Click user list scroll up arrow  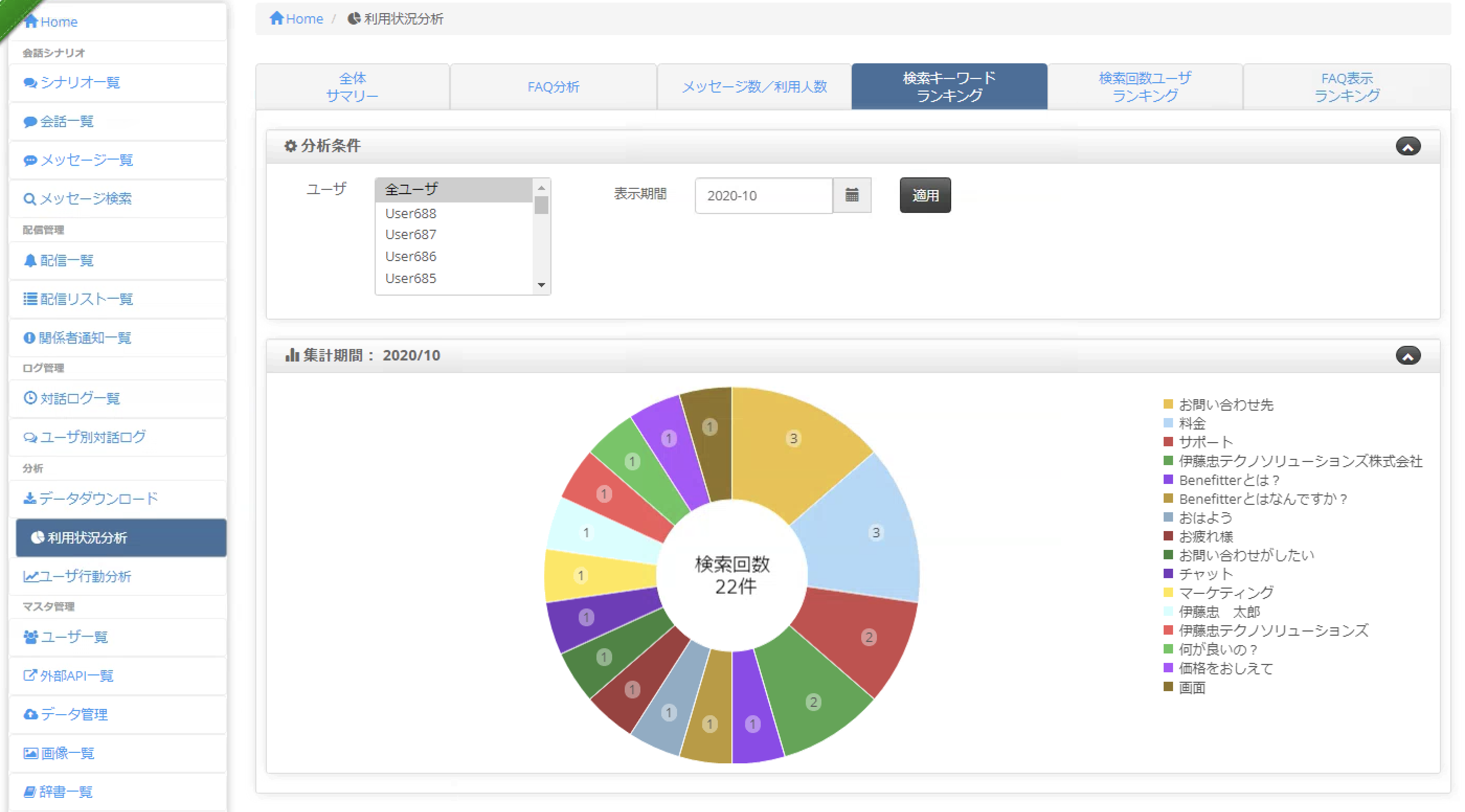[x=542, y=188]
